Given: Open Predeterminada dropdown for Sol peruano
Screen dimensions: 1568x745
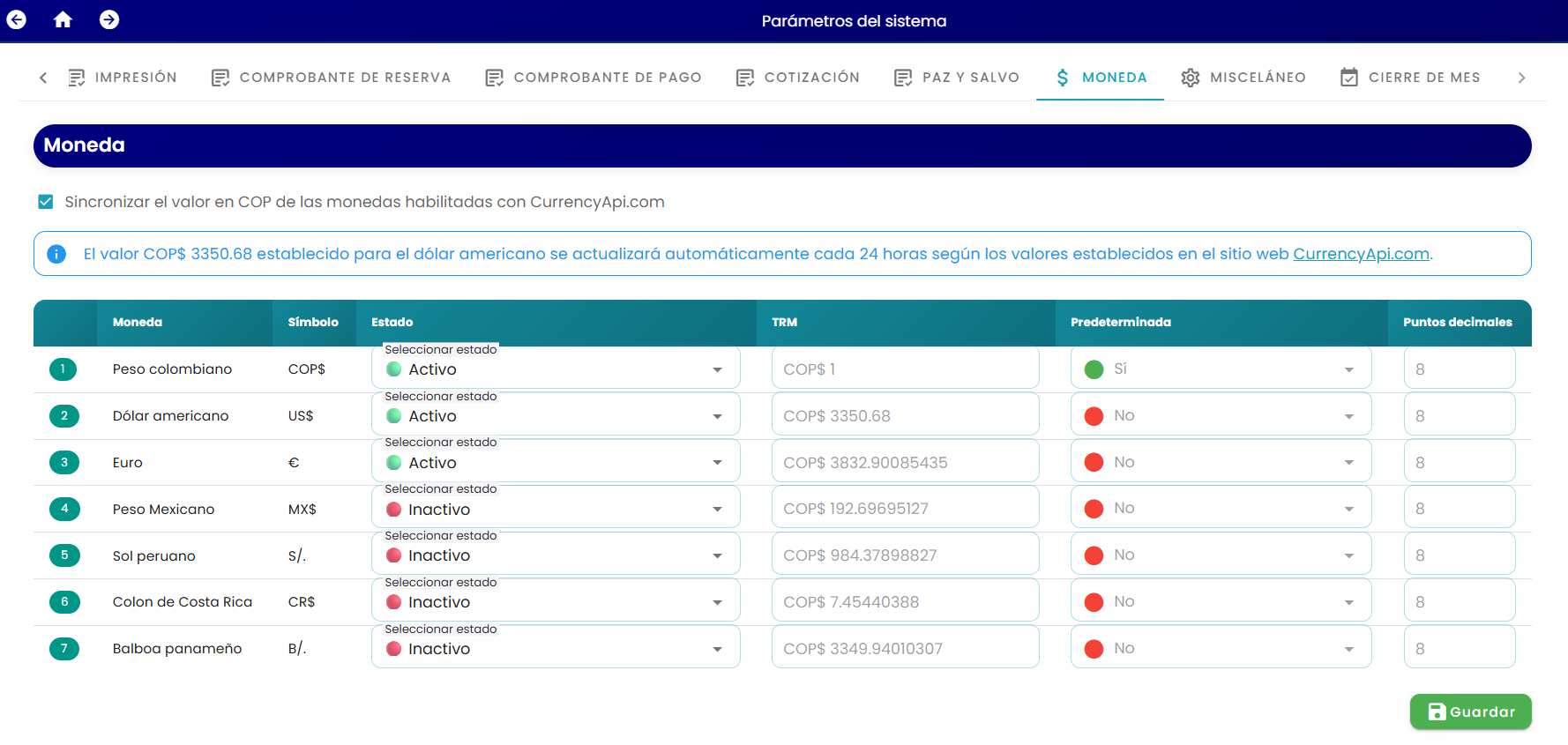Looking at the screenshot, I should click(1221, 555).
